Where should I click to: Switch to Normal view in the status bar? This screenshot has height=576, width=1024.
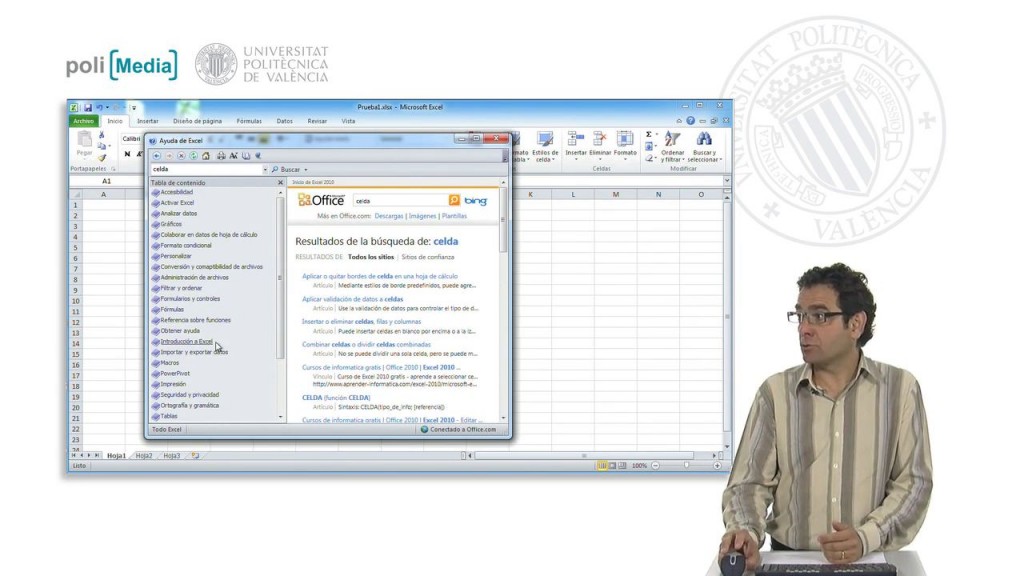point(601,466)
